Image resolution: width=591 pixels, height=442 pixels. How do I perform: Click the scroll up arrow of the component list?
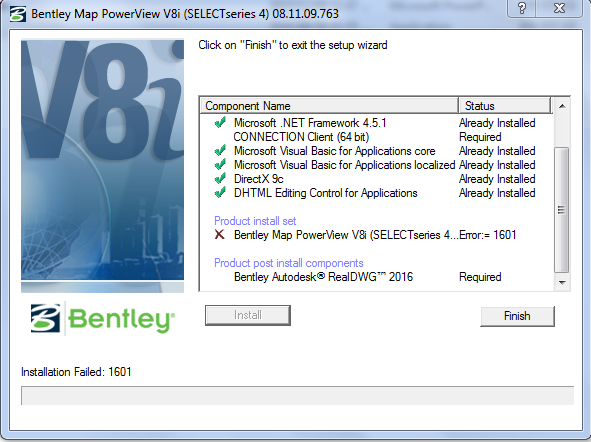pos(562,106)
